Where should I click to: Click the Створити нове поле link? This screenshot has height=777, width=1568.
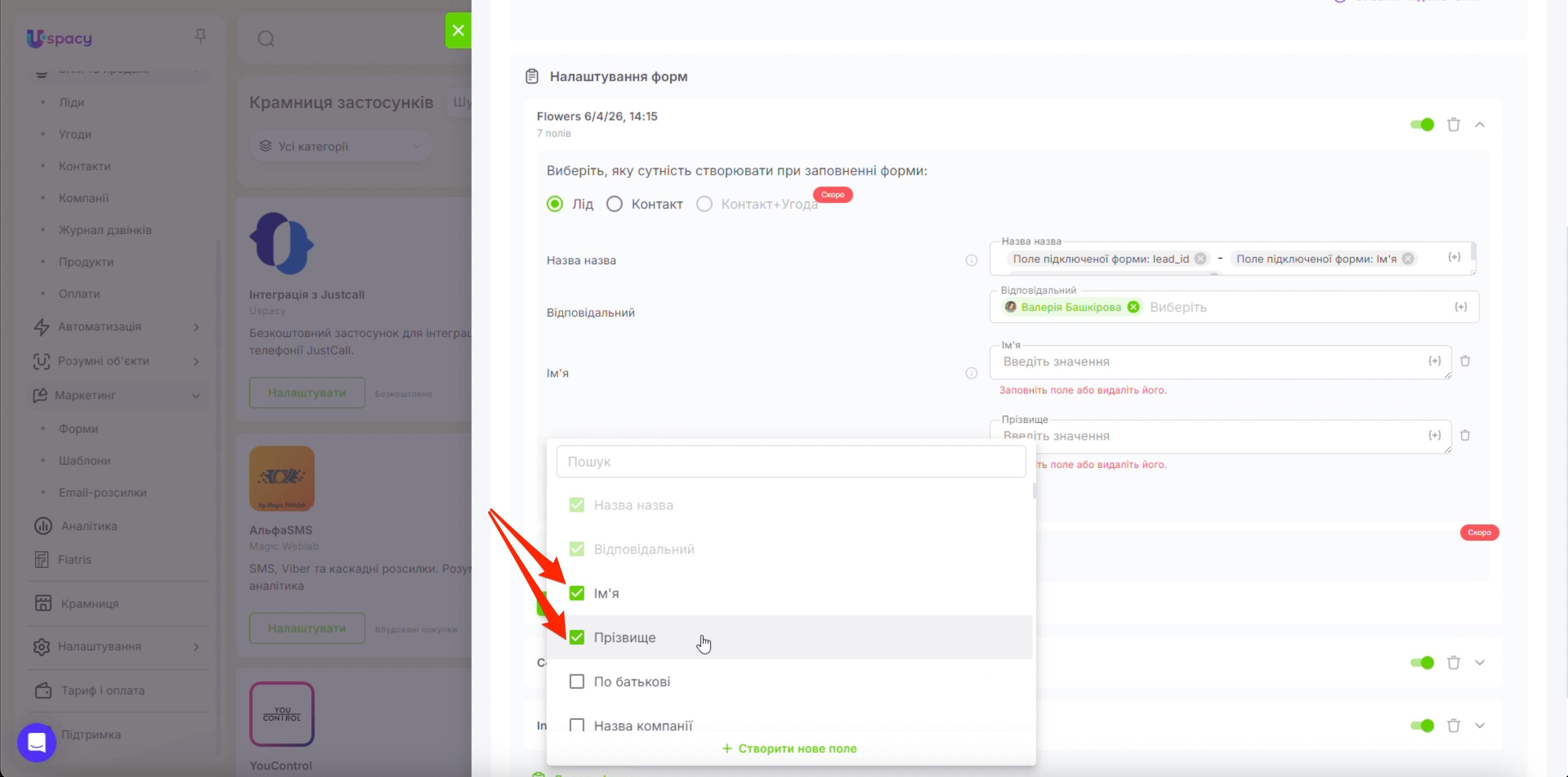[790, 749]
